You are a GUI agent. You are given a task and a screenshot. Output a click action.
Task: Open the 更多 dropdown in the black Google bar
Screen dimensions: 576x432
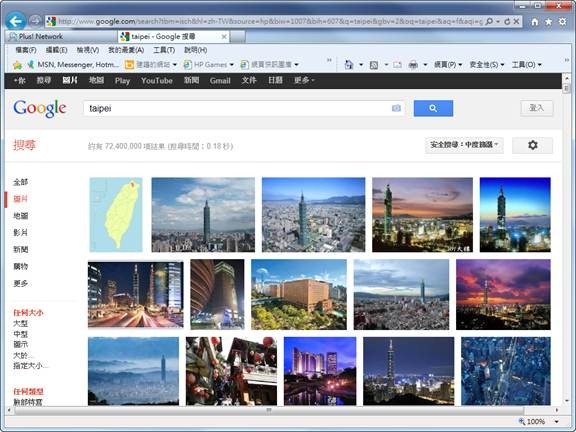click(x=304, y=80)
